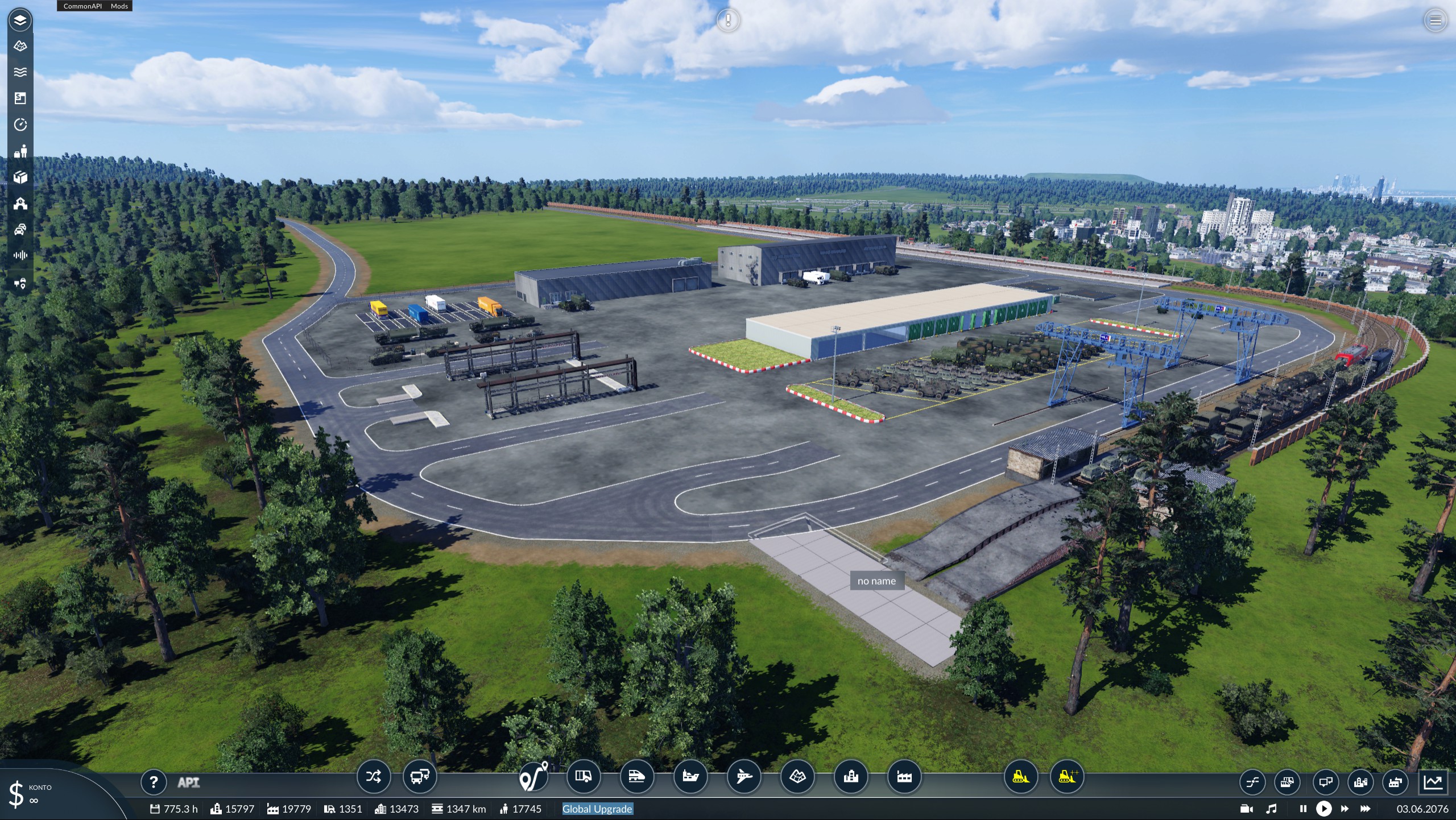Pause the game simulation

click(x=1303, y=809)
